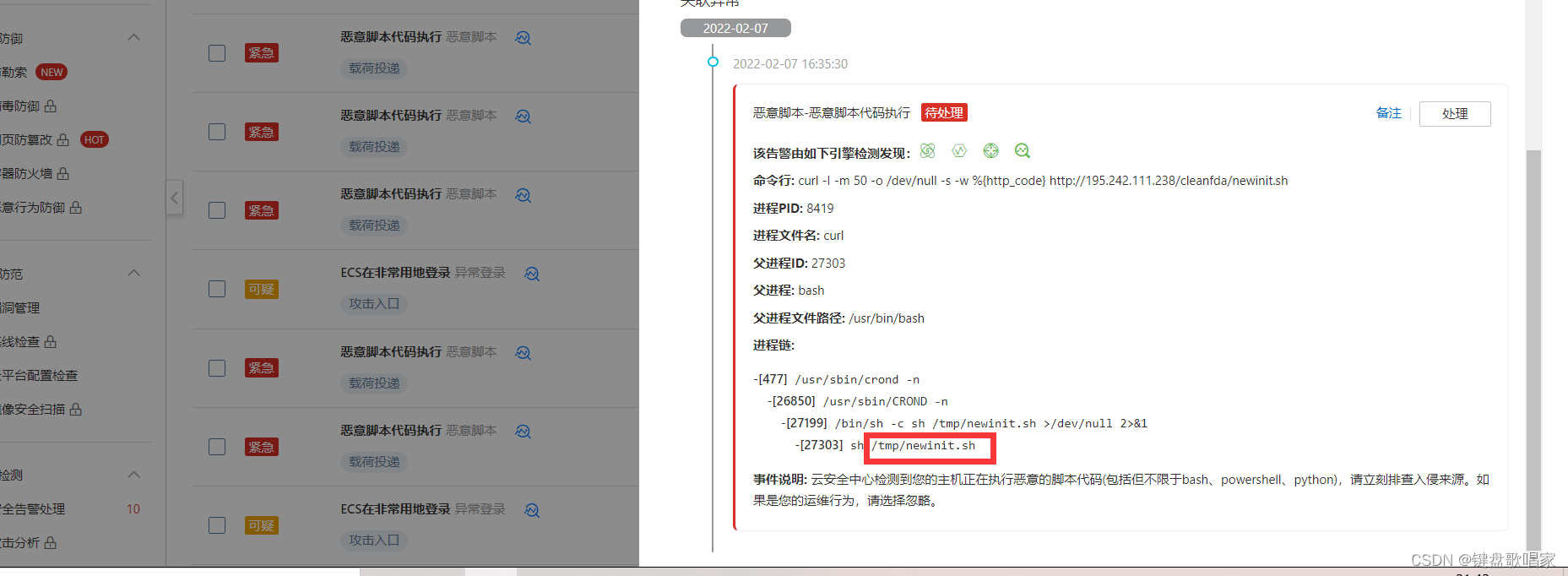This screenshot has height=576, width=1568.
Task: Tick checkbox of the fourth 恶意脚本代码执行 alert
Action: click(x=217, y=368)
